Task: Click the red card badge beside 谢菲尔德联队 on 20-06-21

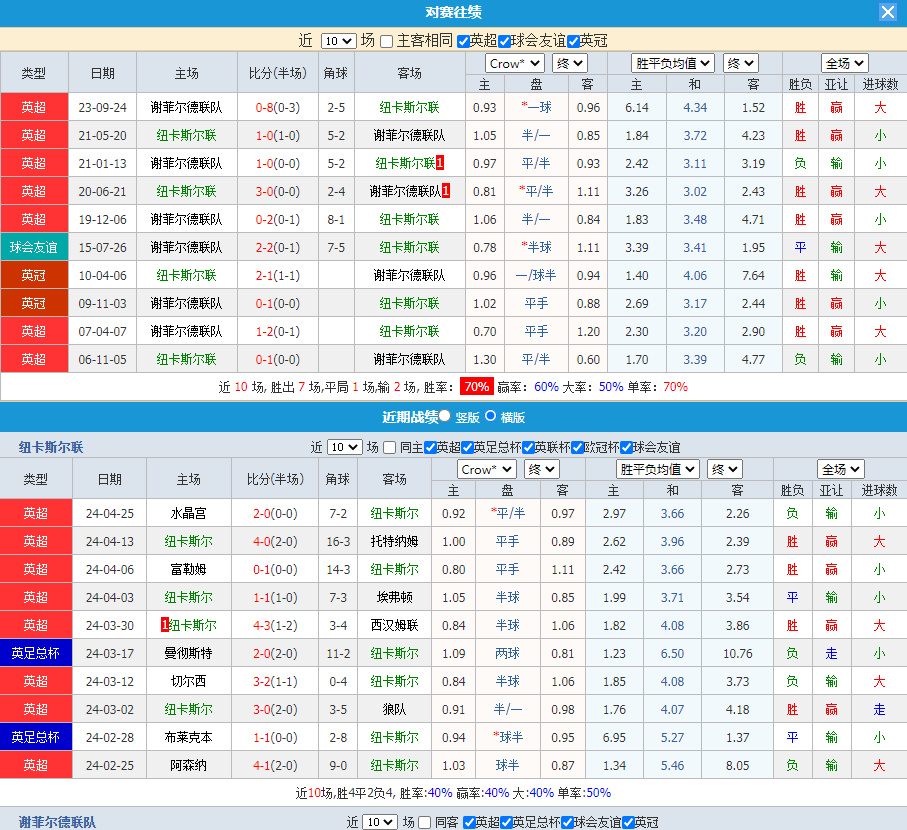Action: coord(446,191)
